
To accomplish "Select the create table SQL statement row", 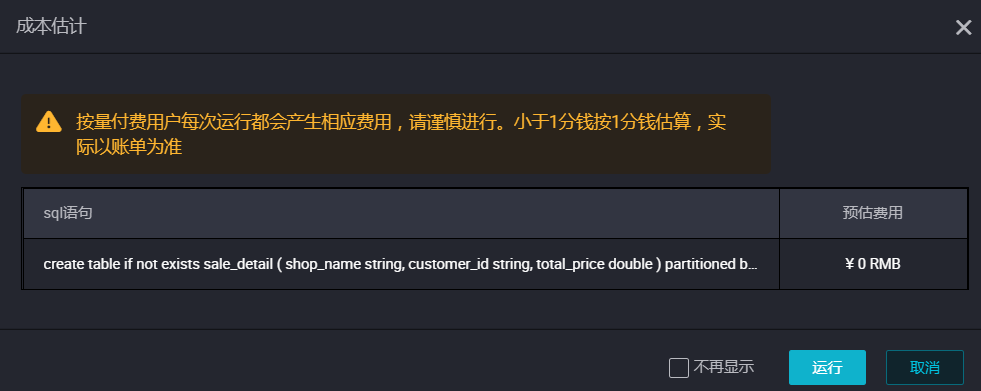I will (x=496, y=264).
